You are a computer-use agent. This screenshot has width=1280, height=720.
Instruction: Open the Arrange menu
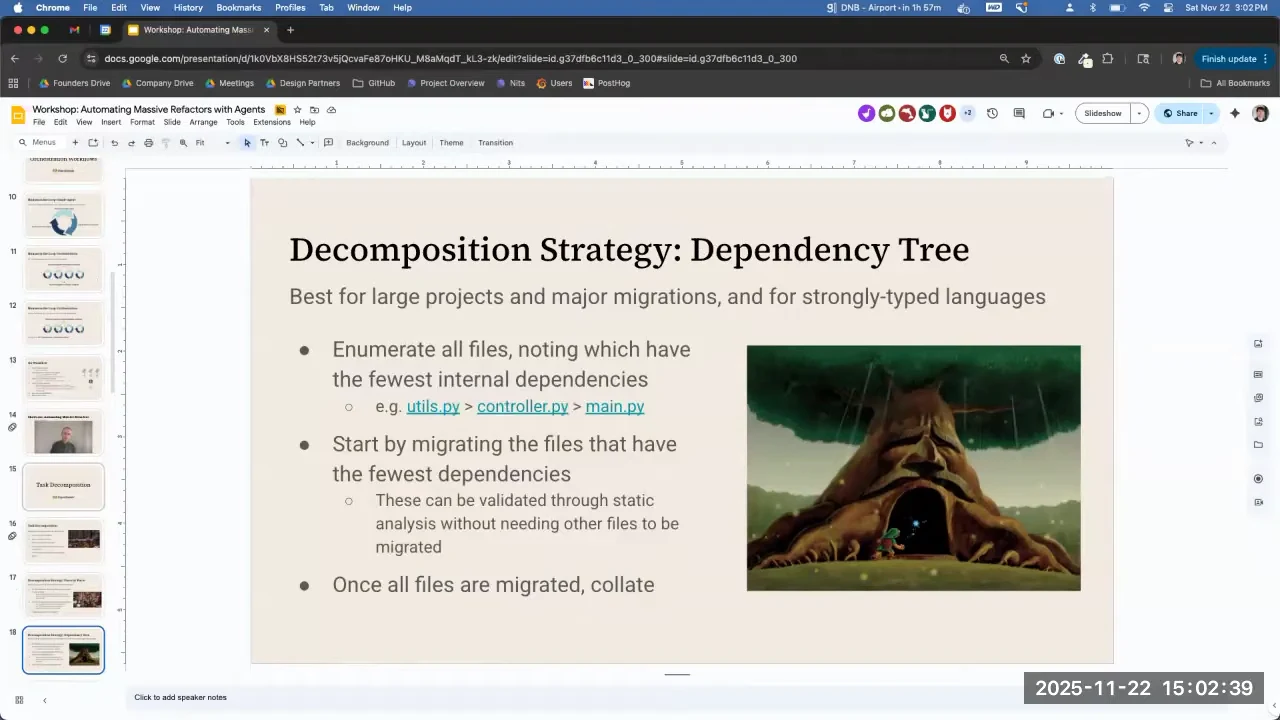[203, 122]
